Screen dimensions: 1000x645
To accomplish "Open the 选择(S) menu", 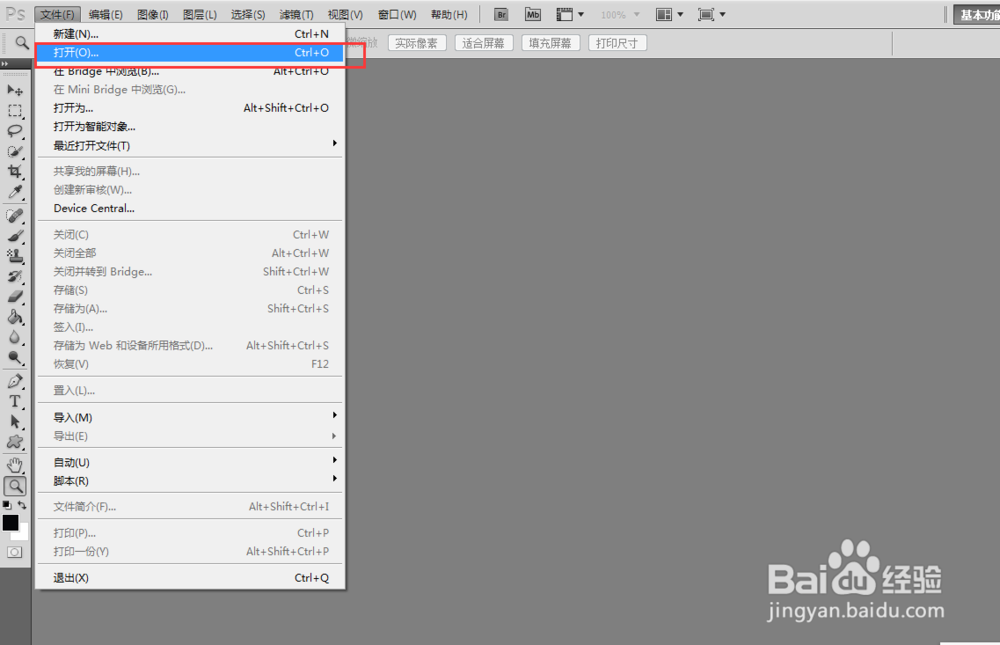I will pyautogui.click(x=248, y=15).
